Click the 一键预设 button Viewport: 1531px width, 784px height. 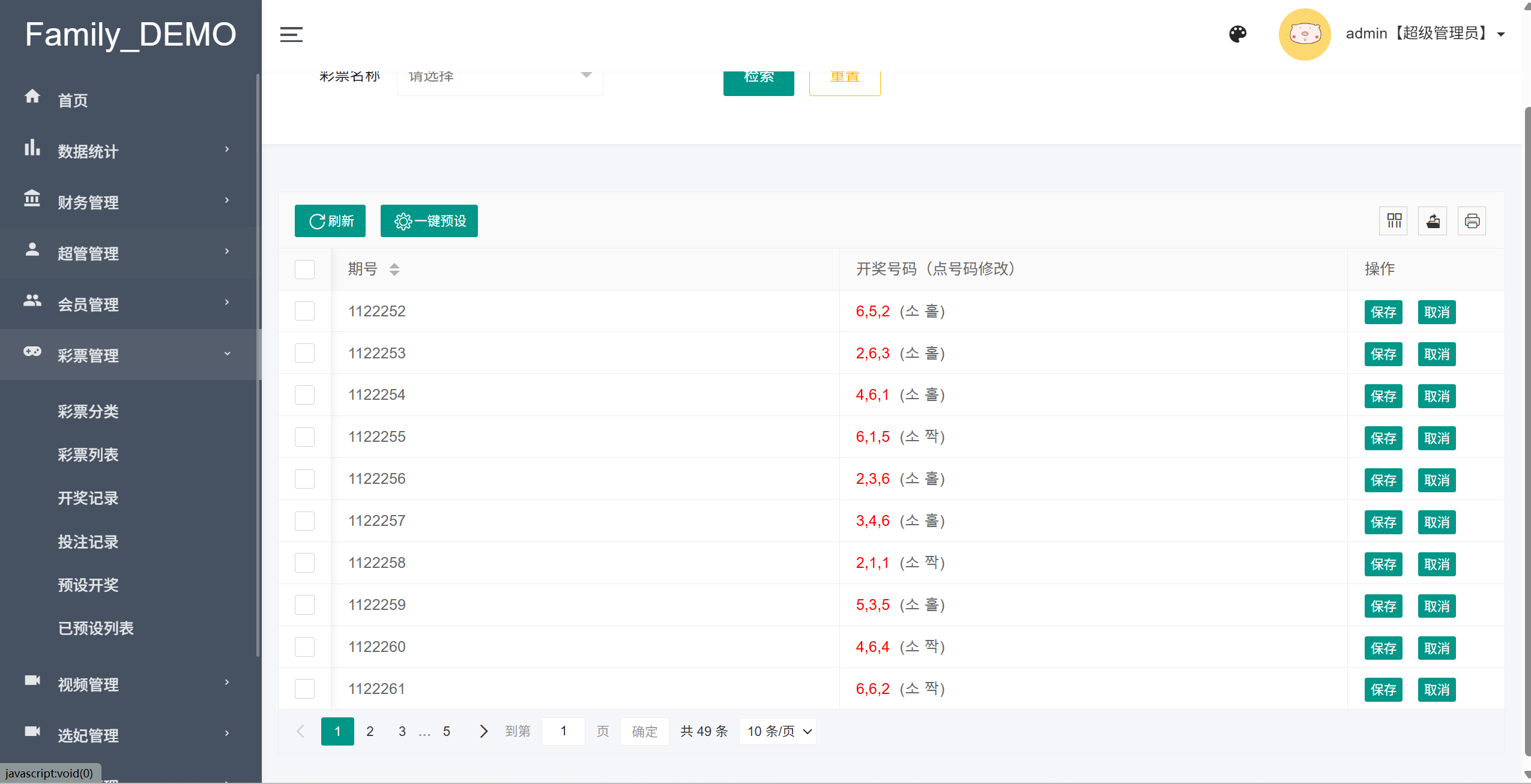click(429, 221)
